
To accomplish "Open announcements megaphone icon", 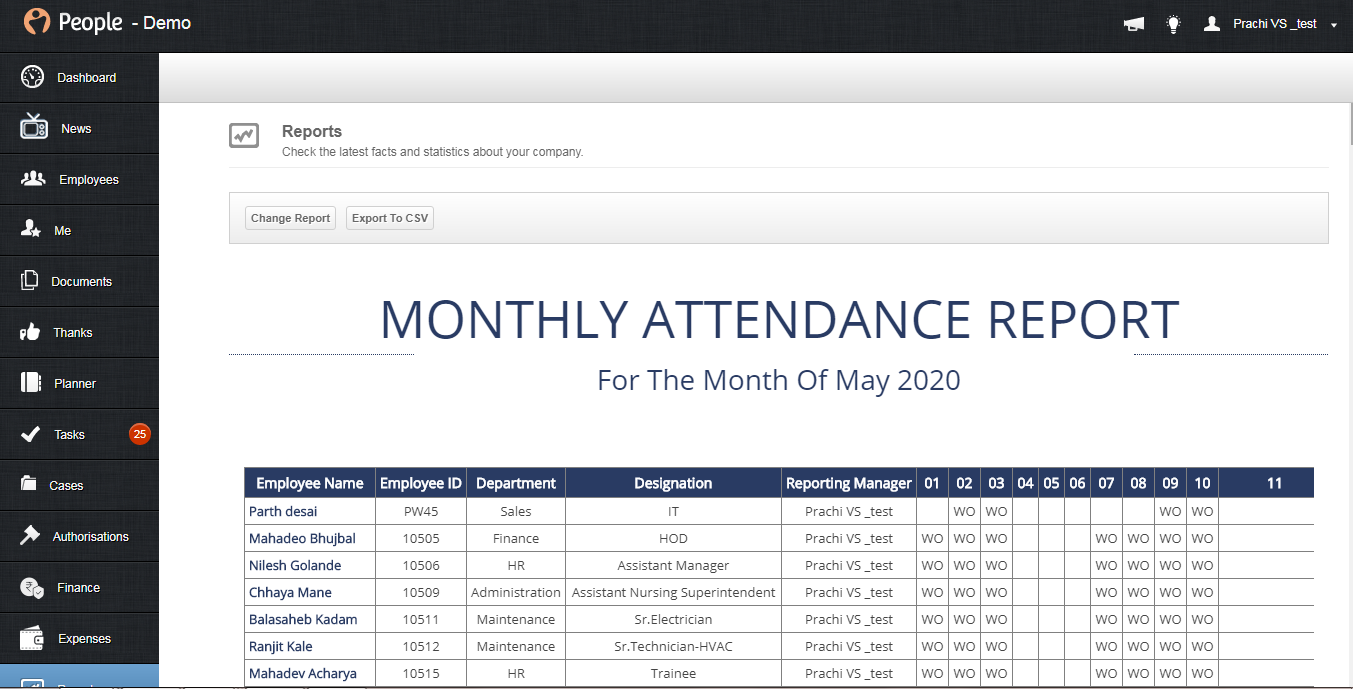I will tap(1134, 24).
